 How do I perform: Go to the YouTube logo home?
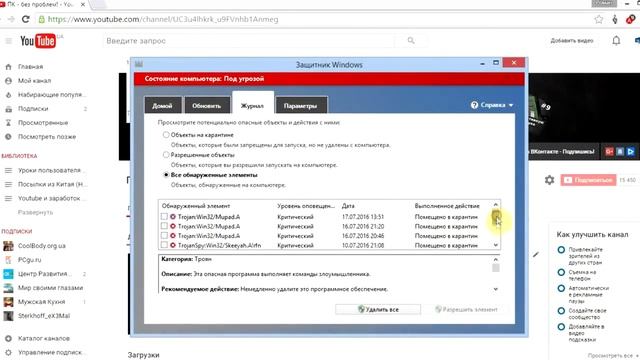[38, 41]
